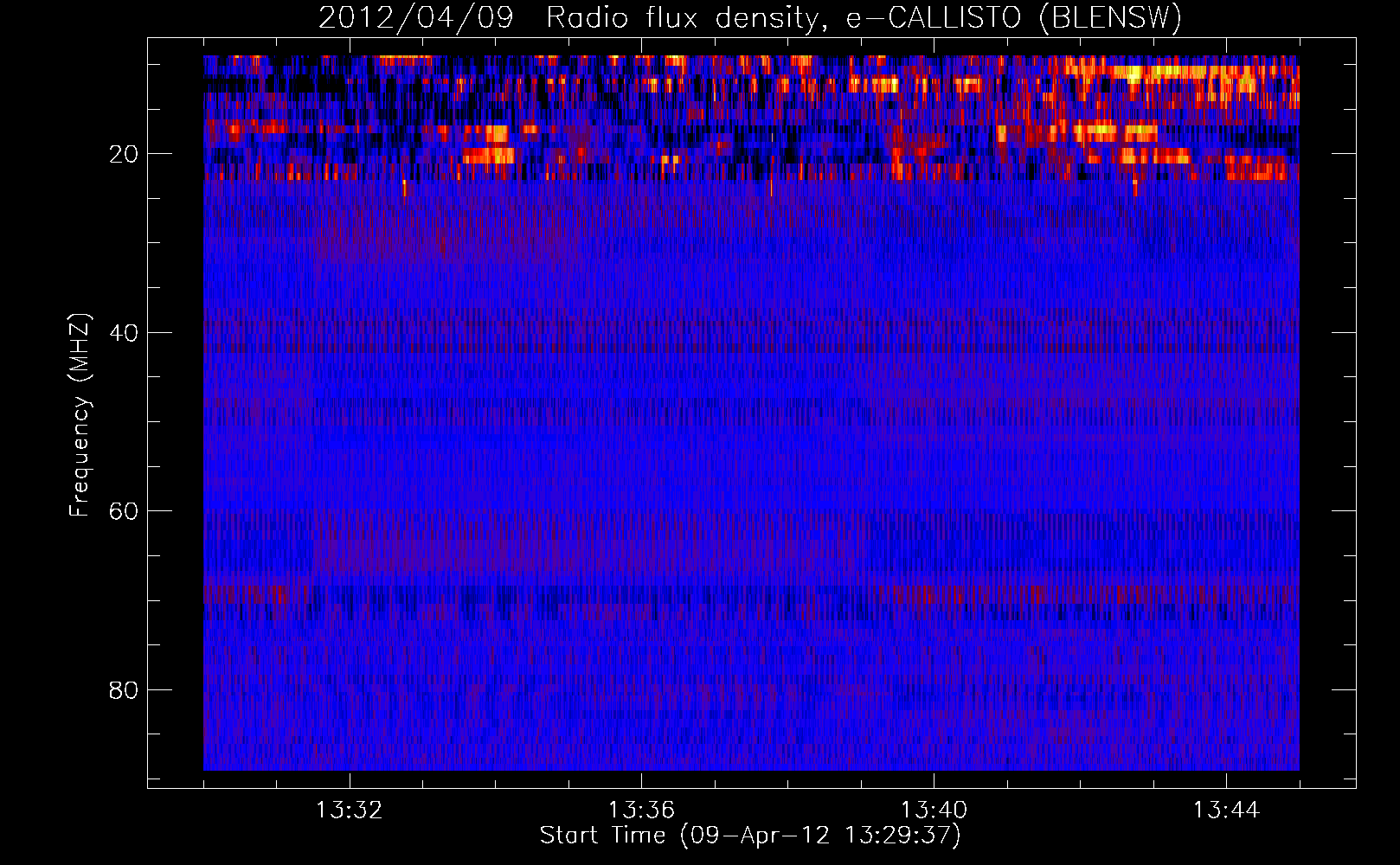Click the 13:40 time tick label
1400x865 pixels.
[934, 811]
